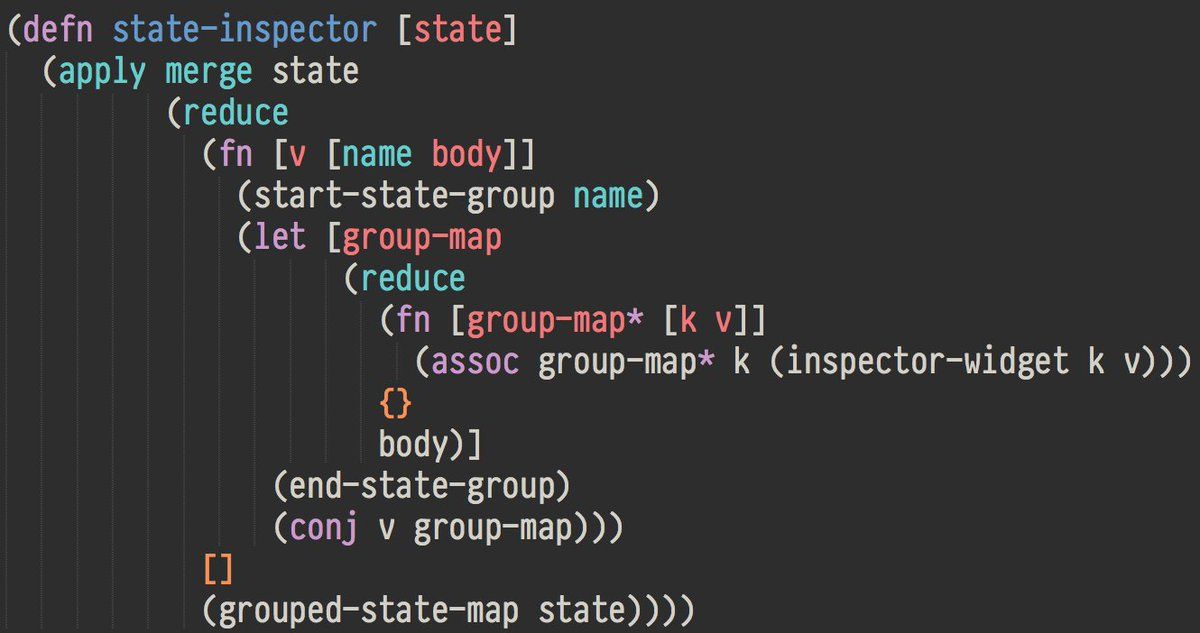Place cursor on apply keyword
1200x633 pixels.
(102, 72)
